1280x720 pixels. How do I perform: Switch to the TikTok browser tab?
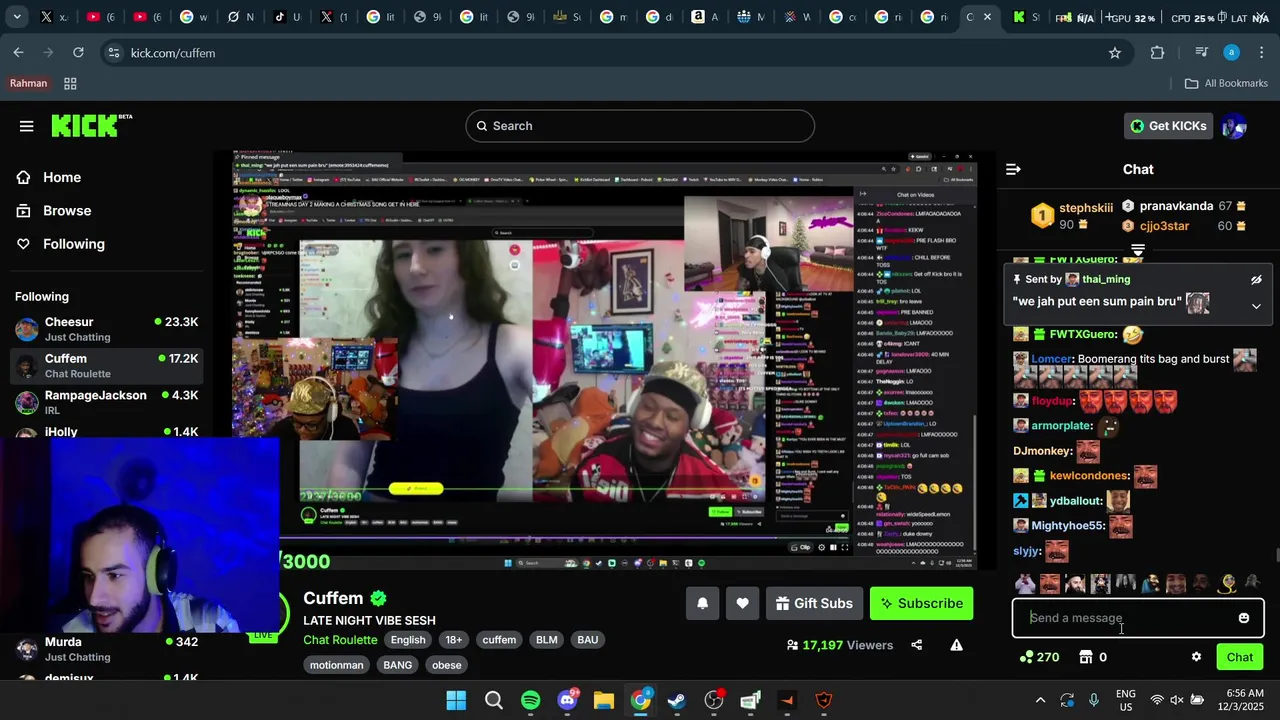click(x=285, y=17)
